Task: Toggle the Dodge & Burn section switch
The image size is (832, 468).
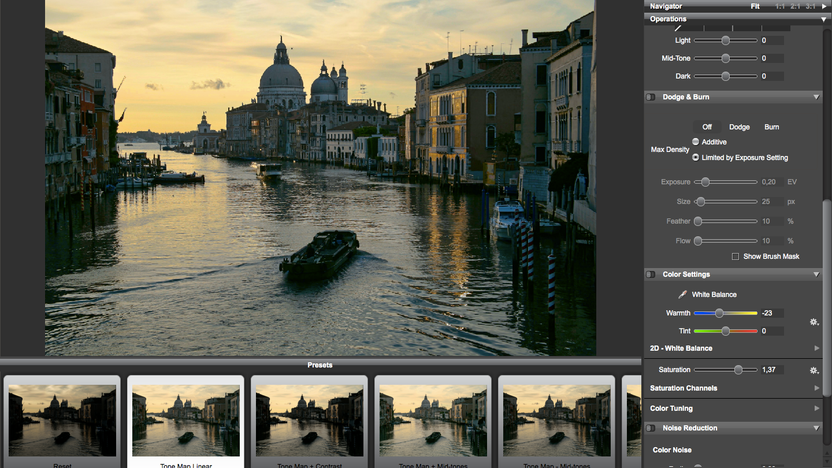Action: [x=651, y=97]
